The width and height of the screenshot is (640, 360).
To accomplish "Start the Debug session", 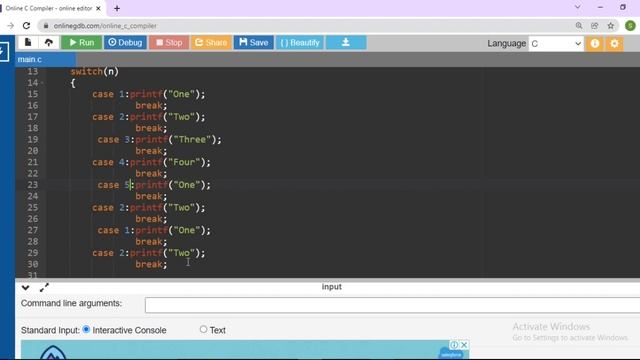I will [x=125, y=42].
